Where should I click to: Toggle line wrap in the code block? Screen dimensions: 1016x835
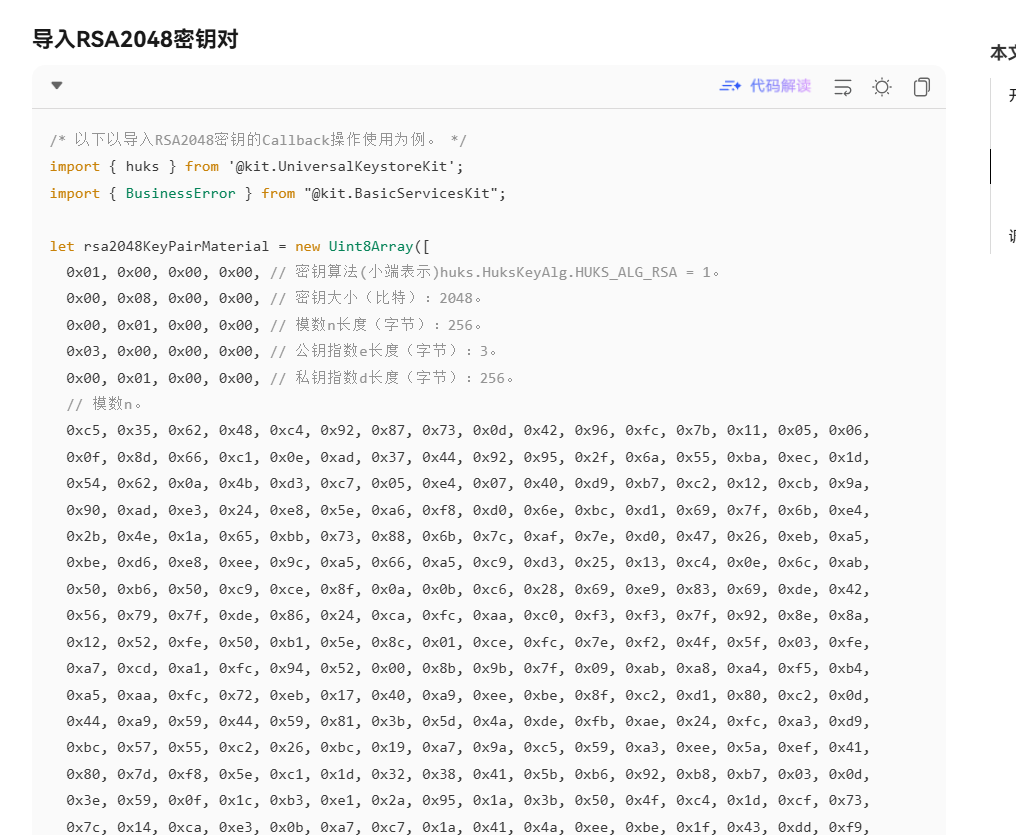843,87
